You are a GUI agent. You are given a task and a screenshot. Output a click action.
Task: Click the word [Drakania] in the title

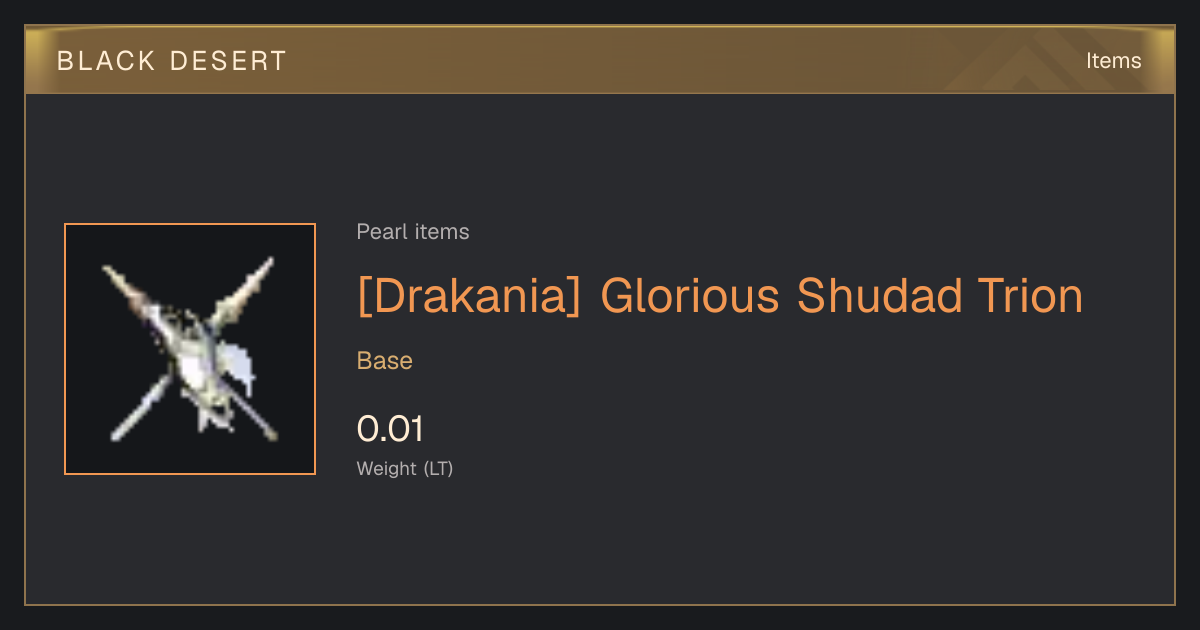(x=469, y=297)
